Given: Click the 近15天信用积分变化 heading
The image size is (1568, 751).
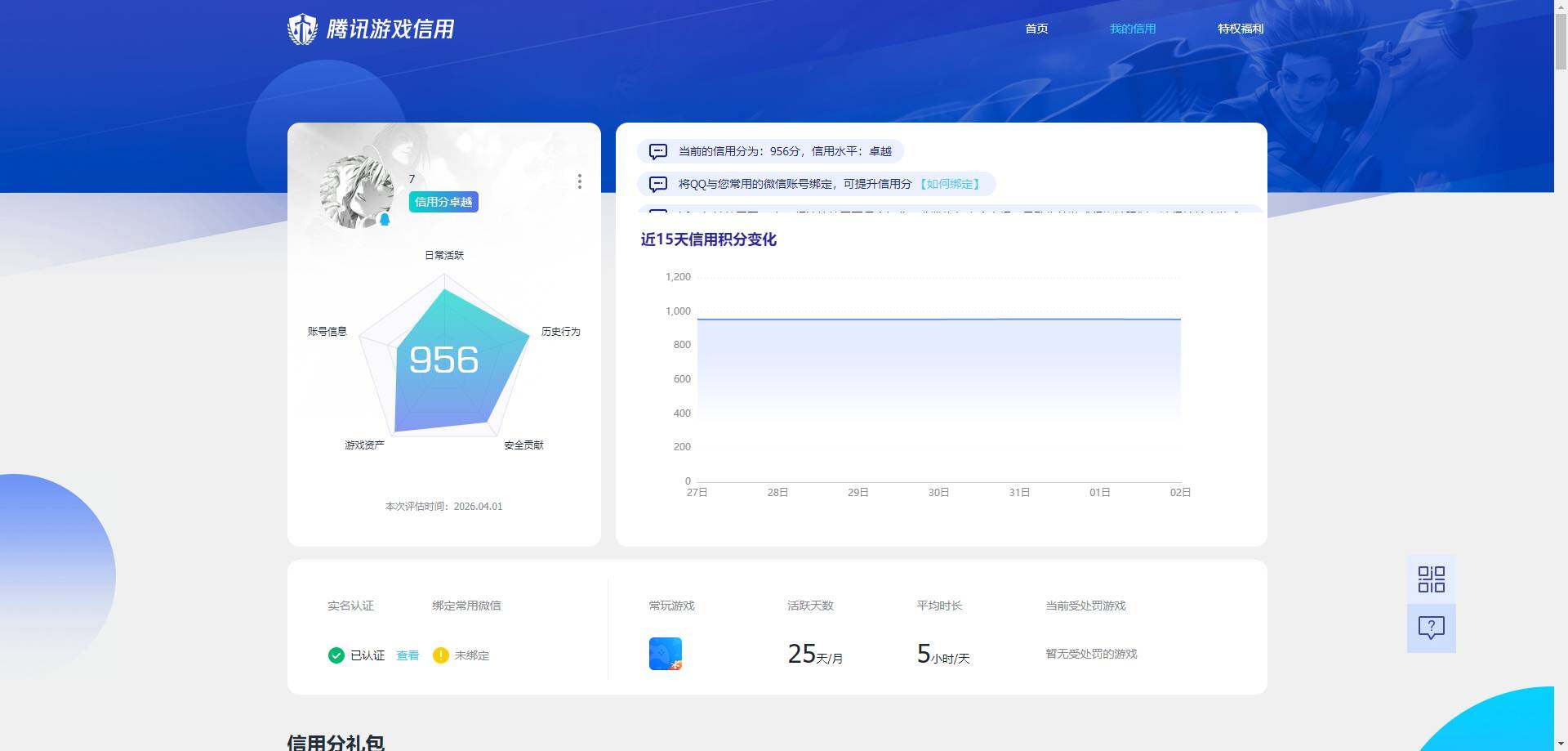Looking at the screenshot, I should pos(708,239).
